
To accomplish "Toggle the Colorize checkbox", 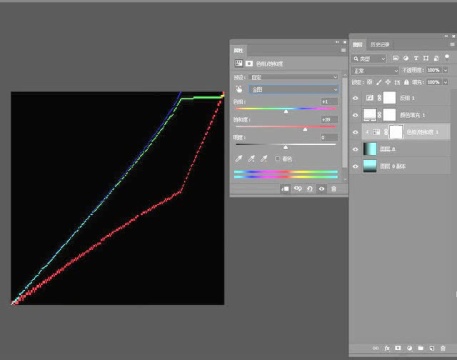I will tap(277, 159).
